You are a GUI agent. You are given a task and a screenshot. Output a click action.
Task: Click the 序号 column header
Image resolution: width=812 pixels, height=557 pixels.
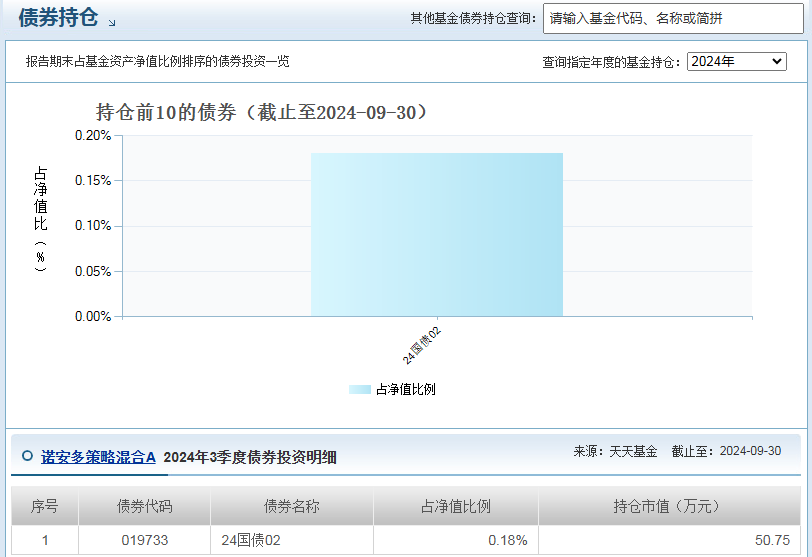tap(45, 506)
